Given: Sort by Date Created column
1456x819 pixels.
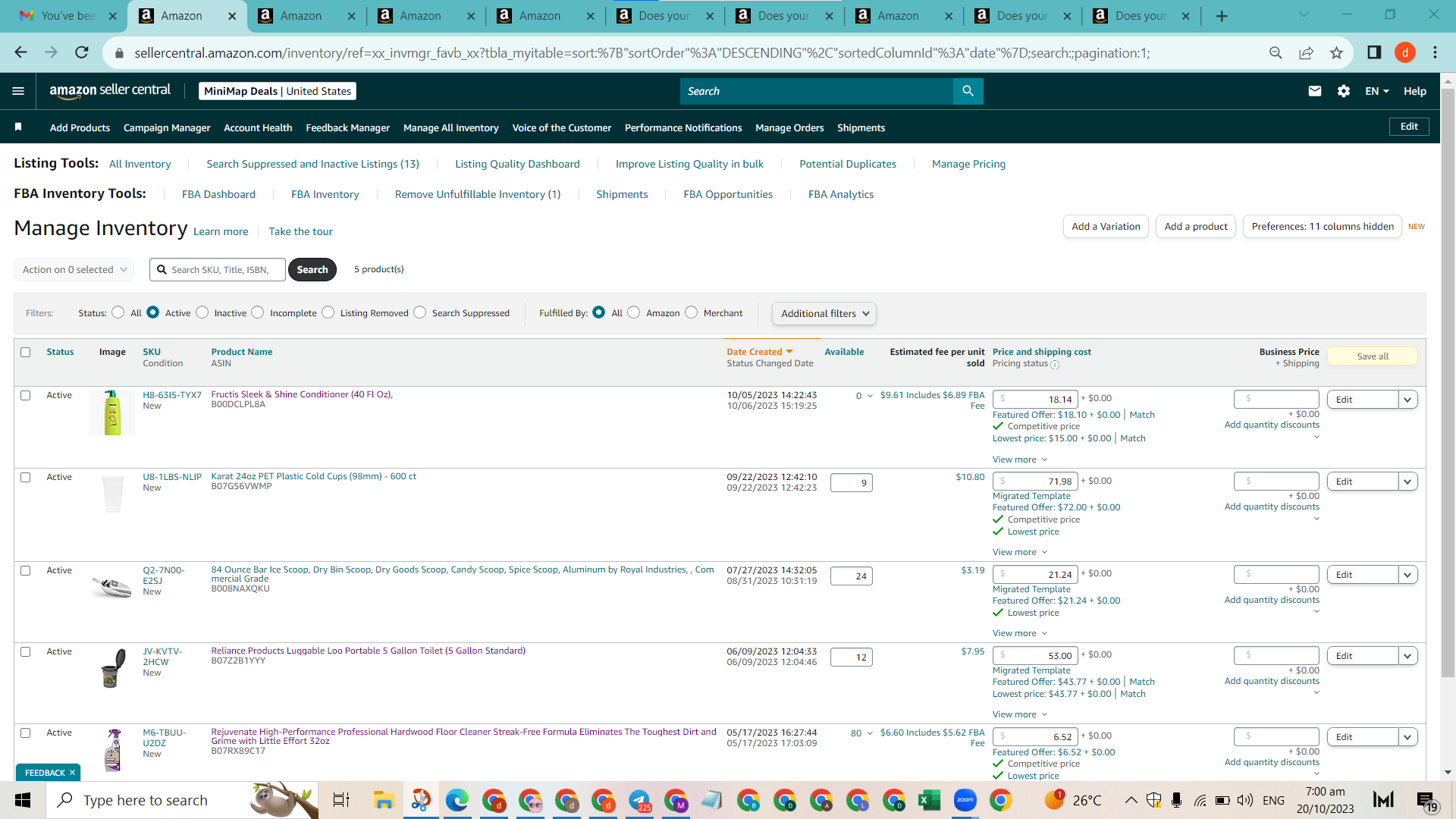Looking at the screenshot, I should point(759,352).
